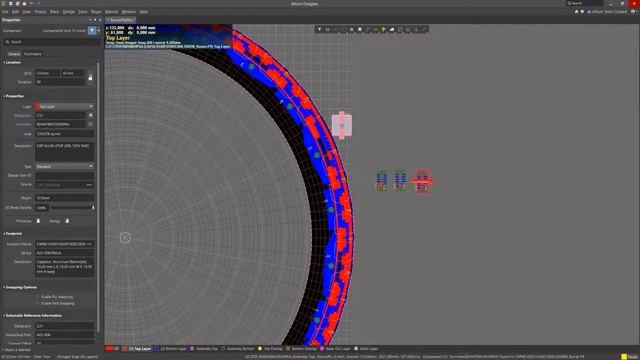Image resolution: width=640 pixels, height=360 pixels.
Task: Switch to the General tab
Action: (x=14, y=54)
